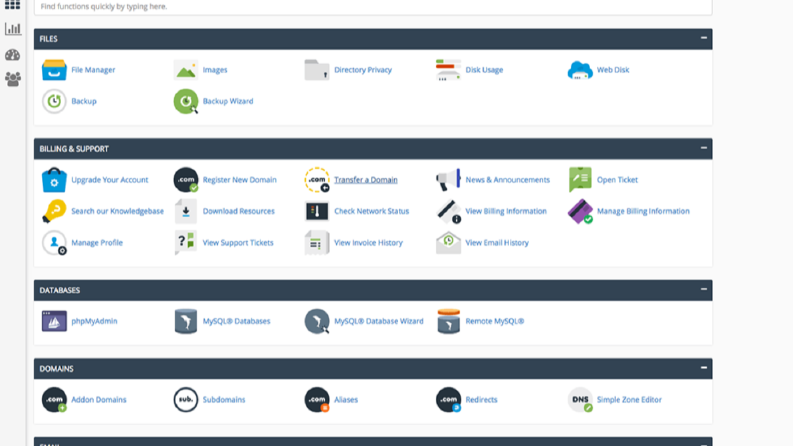Screen dimensions: 793x446
Task: Open the Subdomains link
Action: pyautogui.click(x=224, y=399)
